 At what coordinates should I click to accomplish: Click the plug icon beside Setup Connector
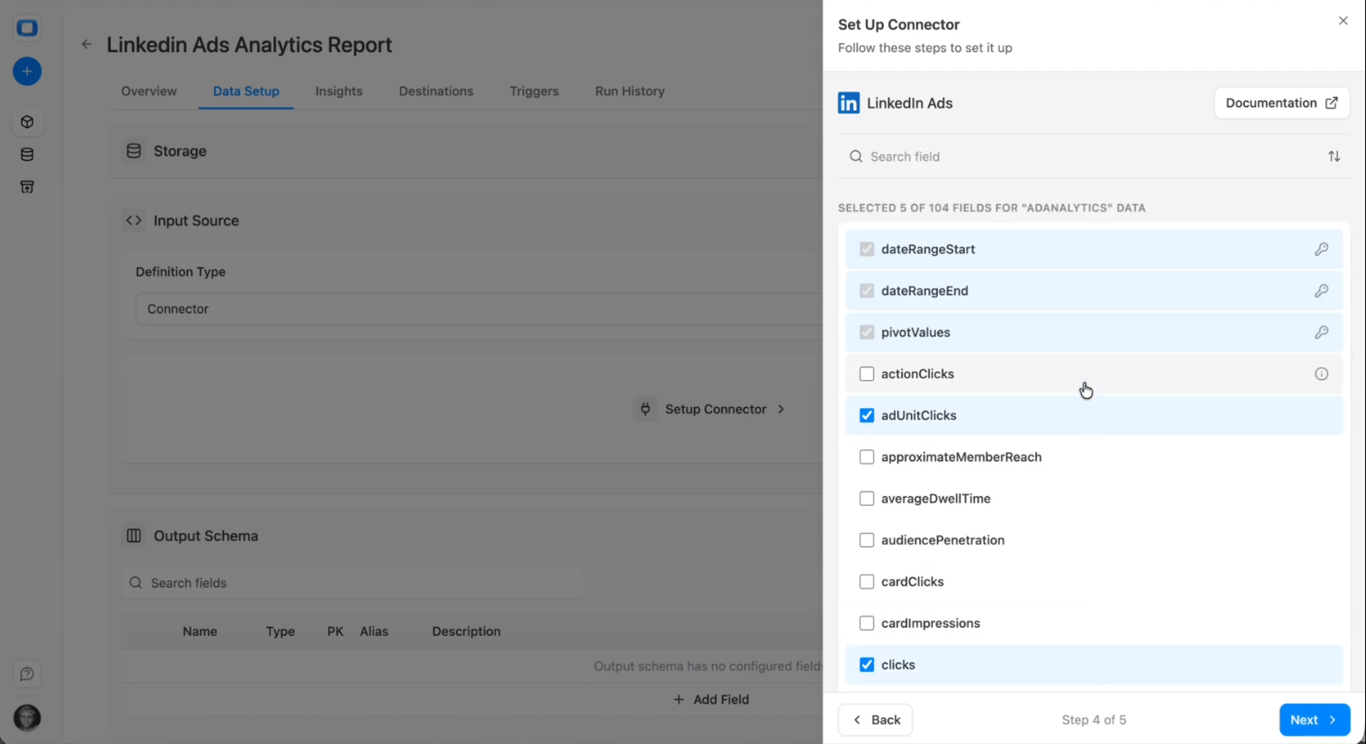[x=646, y=409]
